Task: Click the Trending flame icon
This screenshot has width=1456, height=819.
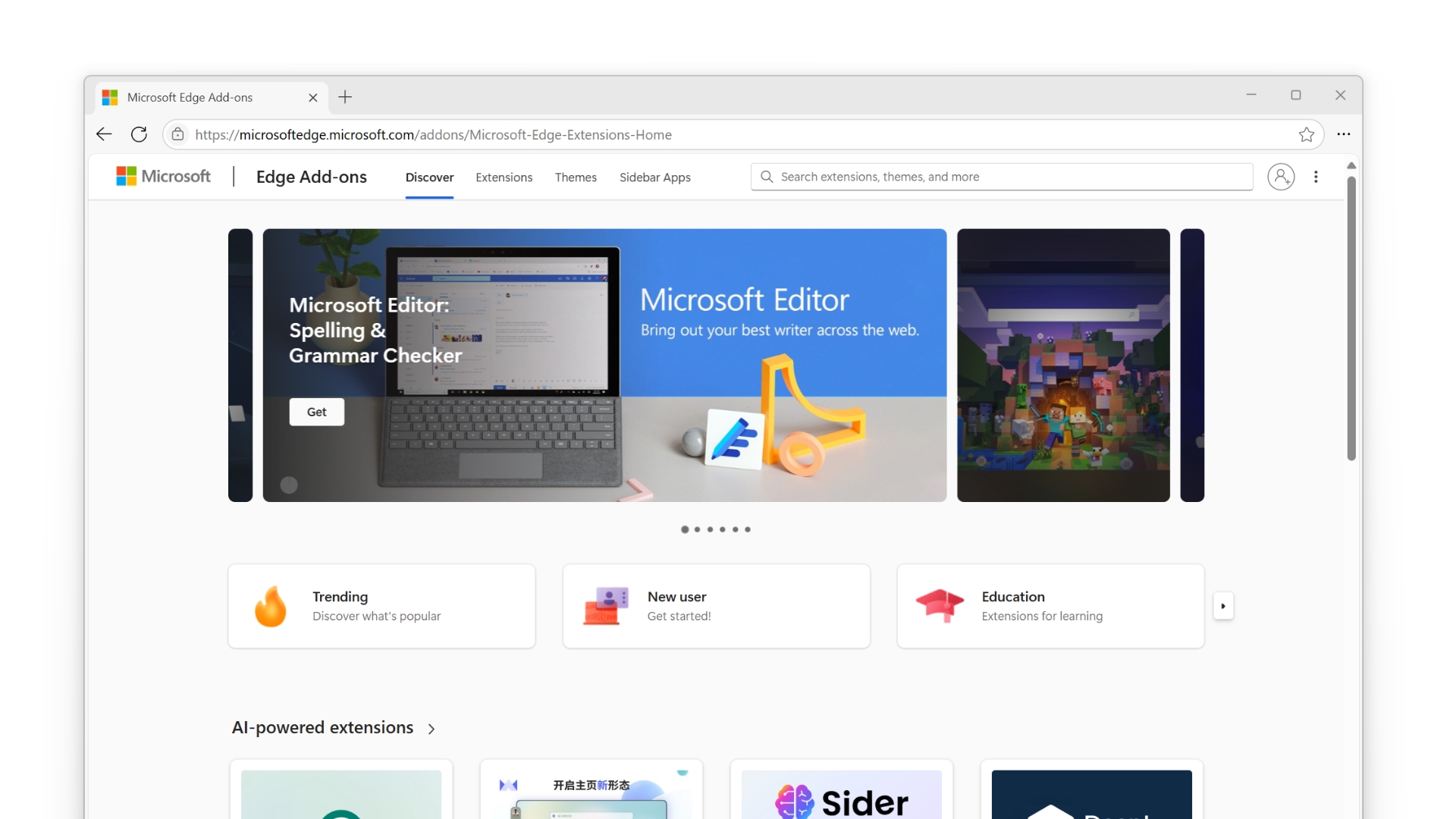Action: (271, 606)
